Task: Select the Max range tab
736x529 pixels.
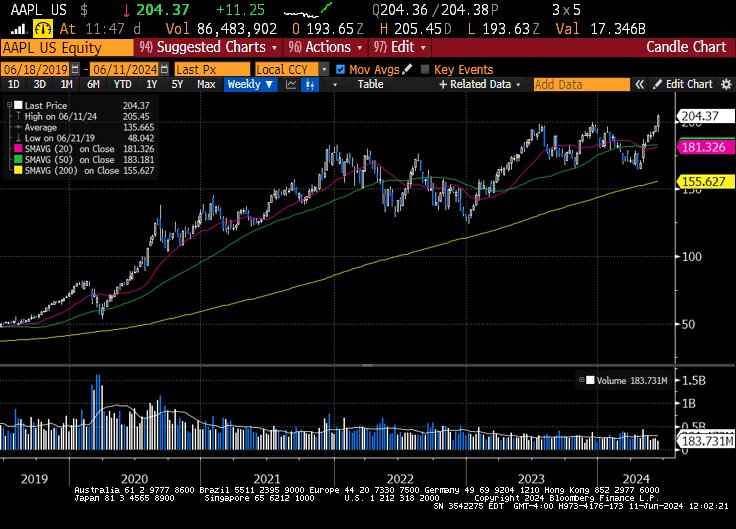Action: coord(206,84)
